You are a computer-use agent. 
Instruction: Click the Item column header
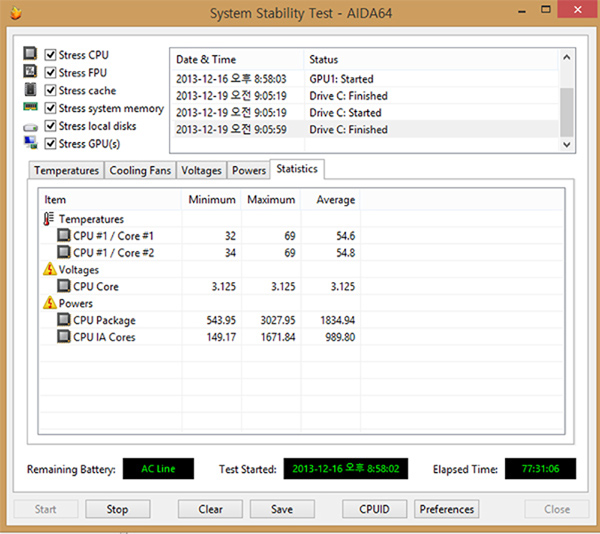[110, 200]
